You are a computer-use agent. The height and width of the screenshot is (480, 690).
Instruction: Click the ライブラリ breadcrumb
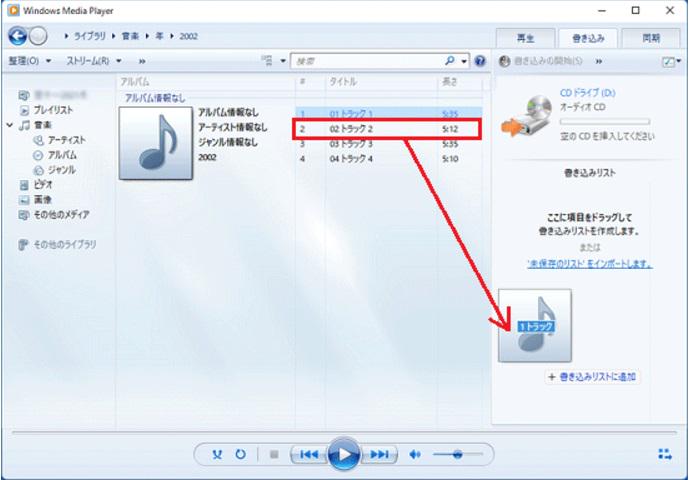90,36
